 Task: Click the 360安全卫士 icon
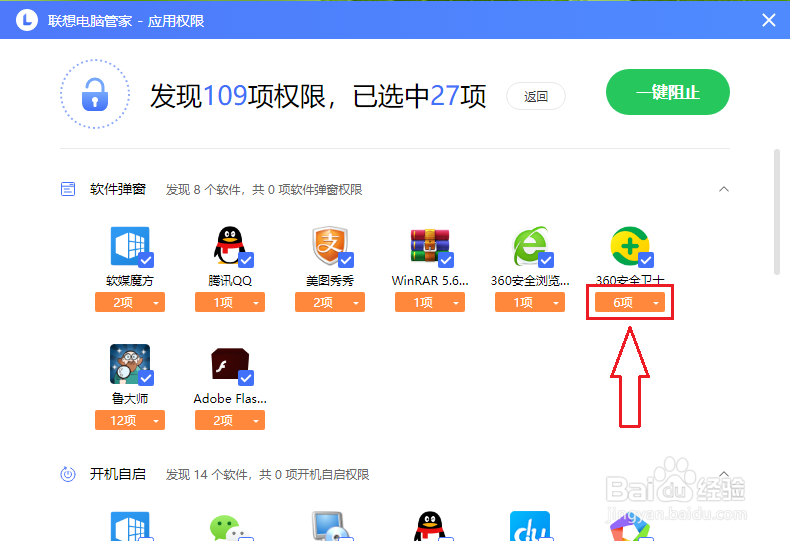[630, 246]
